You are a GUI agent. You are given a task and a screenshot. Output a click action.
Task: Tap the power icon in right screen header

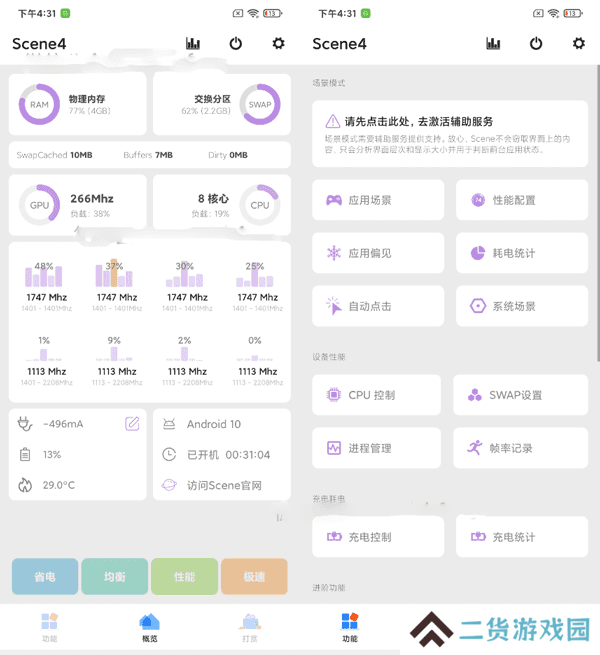[x=536, y=43]
